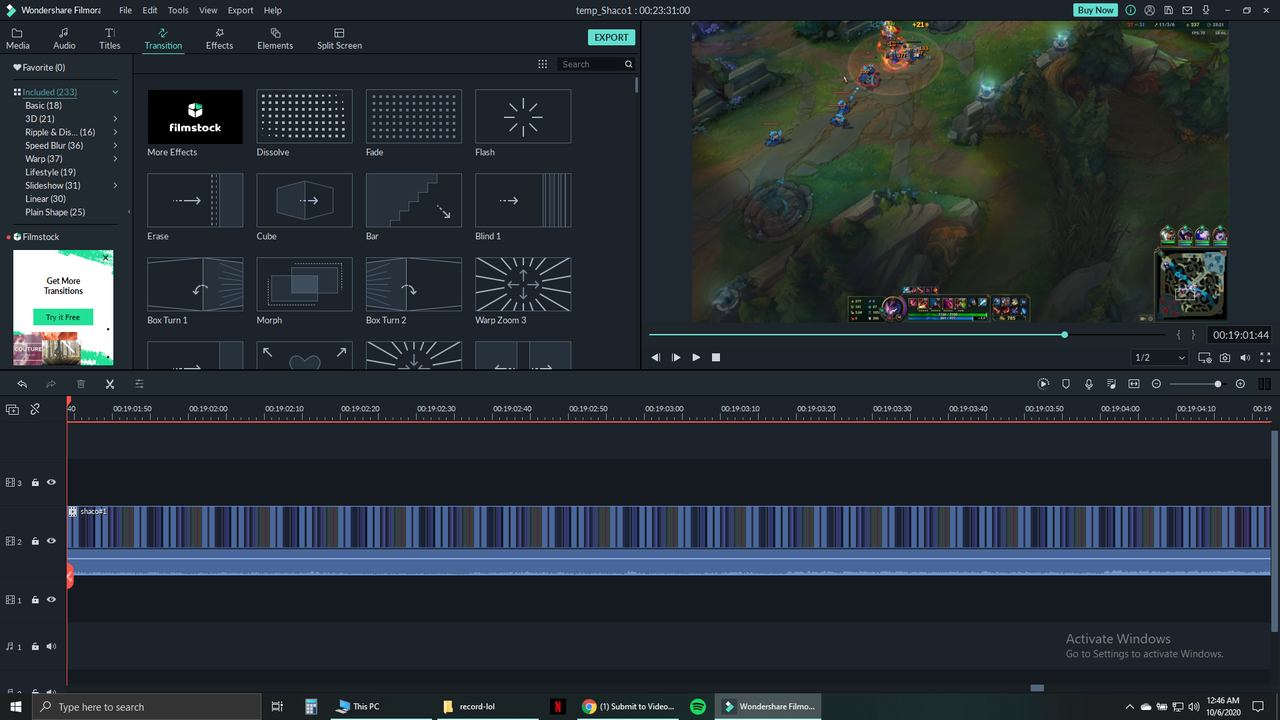Expand the Slideshow (31) arrow
1280x720 pixels.
(x=115, y=186)
